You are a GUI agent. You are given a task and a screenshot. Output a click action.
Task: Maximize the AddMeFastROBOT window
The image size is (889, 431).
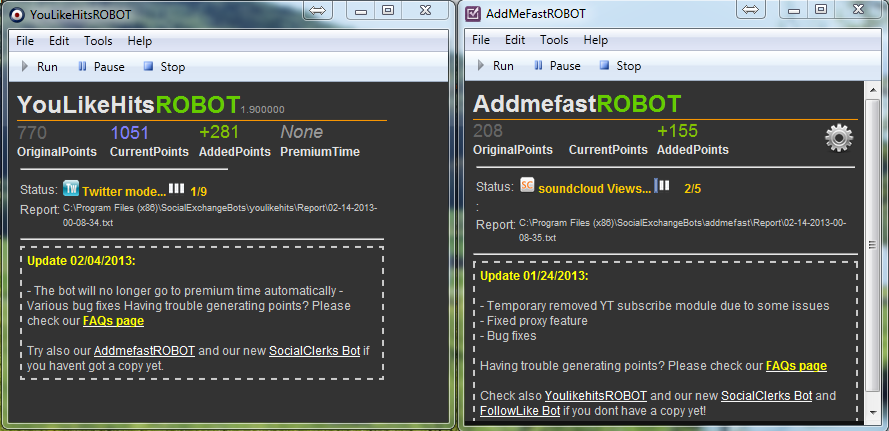point(820,10)
